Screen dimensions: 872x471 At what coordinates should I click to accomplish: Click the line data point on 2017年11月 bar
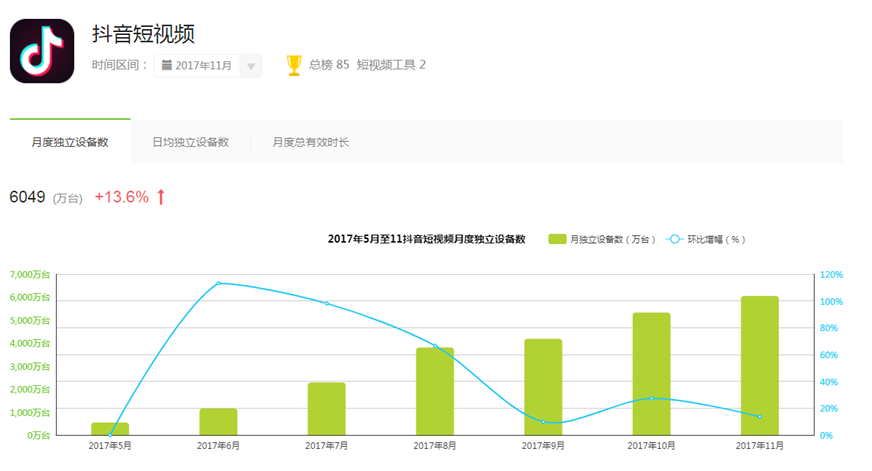pos(760,417)
